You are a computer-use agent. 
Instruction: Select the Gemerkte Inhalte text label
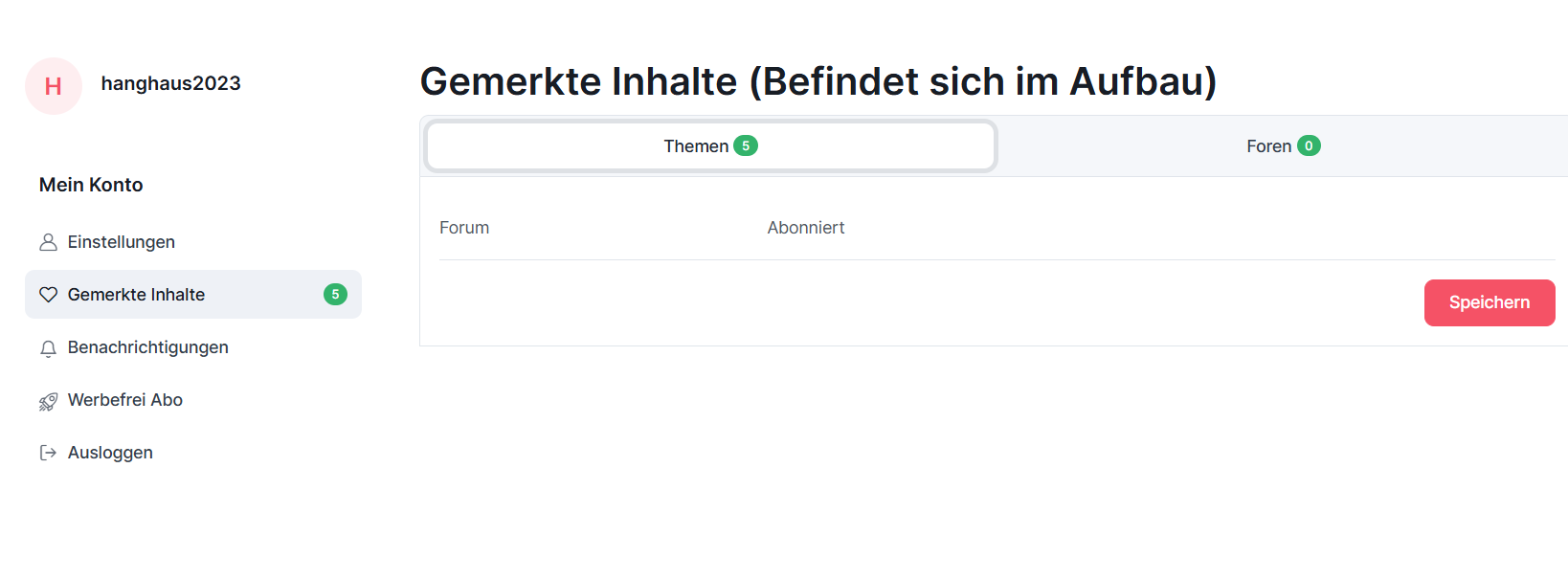136,295
